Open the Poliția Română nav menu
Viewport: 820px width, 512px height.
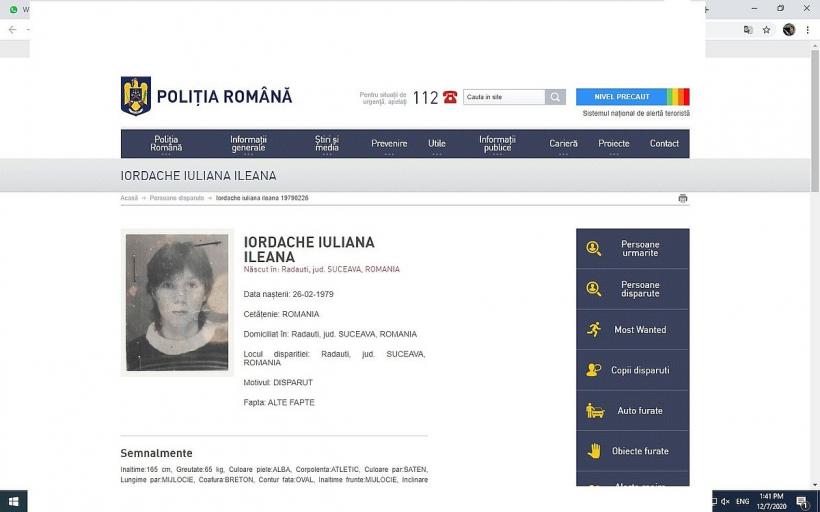(166, 143)
